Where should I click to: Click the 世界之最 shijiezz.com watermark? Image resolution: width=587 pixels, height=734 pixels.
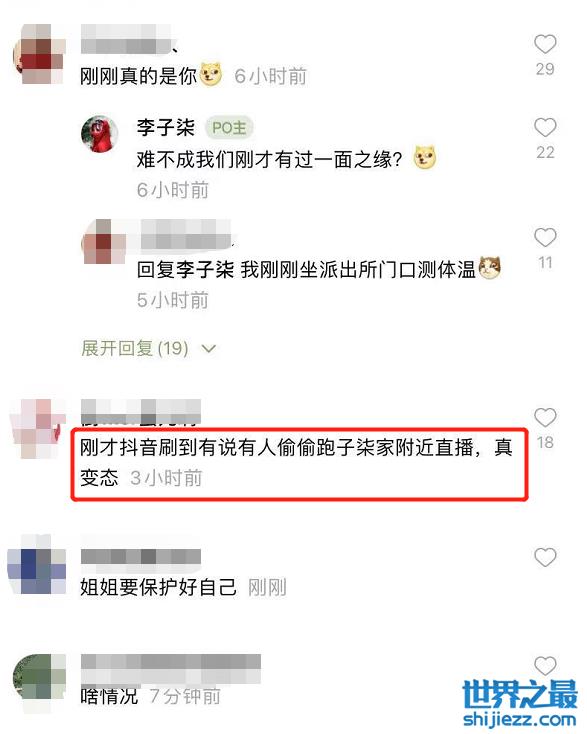coord(520,703)
